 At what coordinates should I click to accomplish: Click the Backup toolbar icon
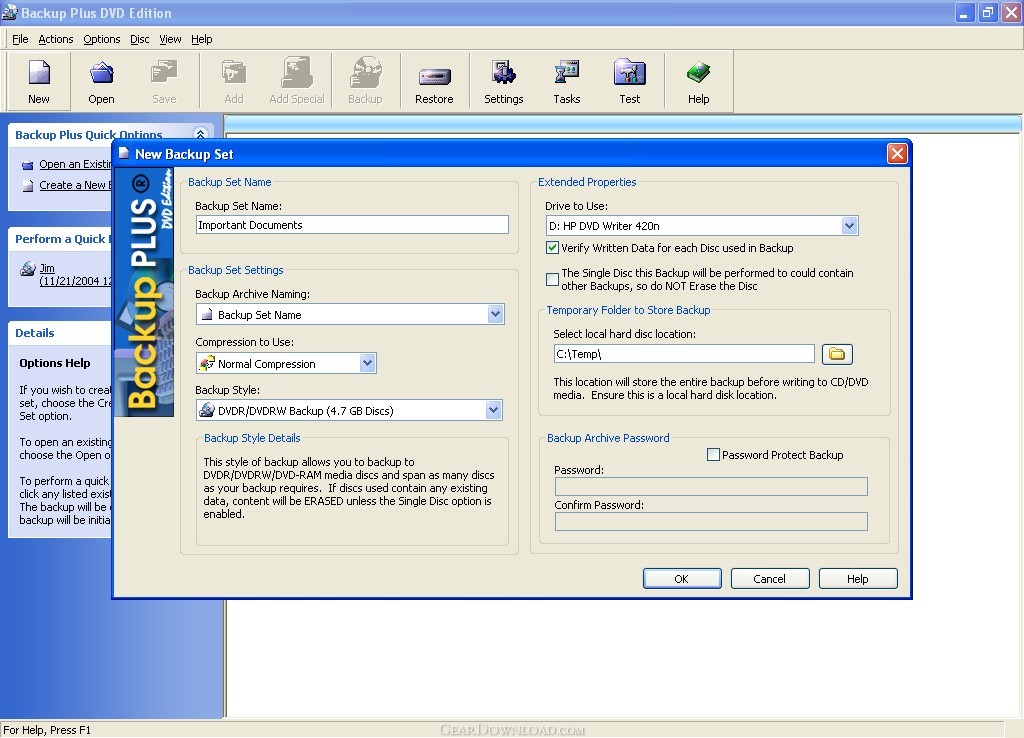(365, 82)
